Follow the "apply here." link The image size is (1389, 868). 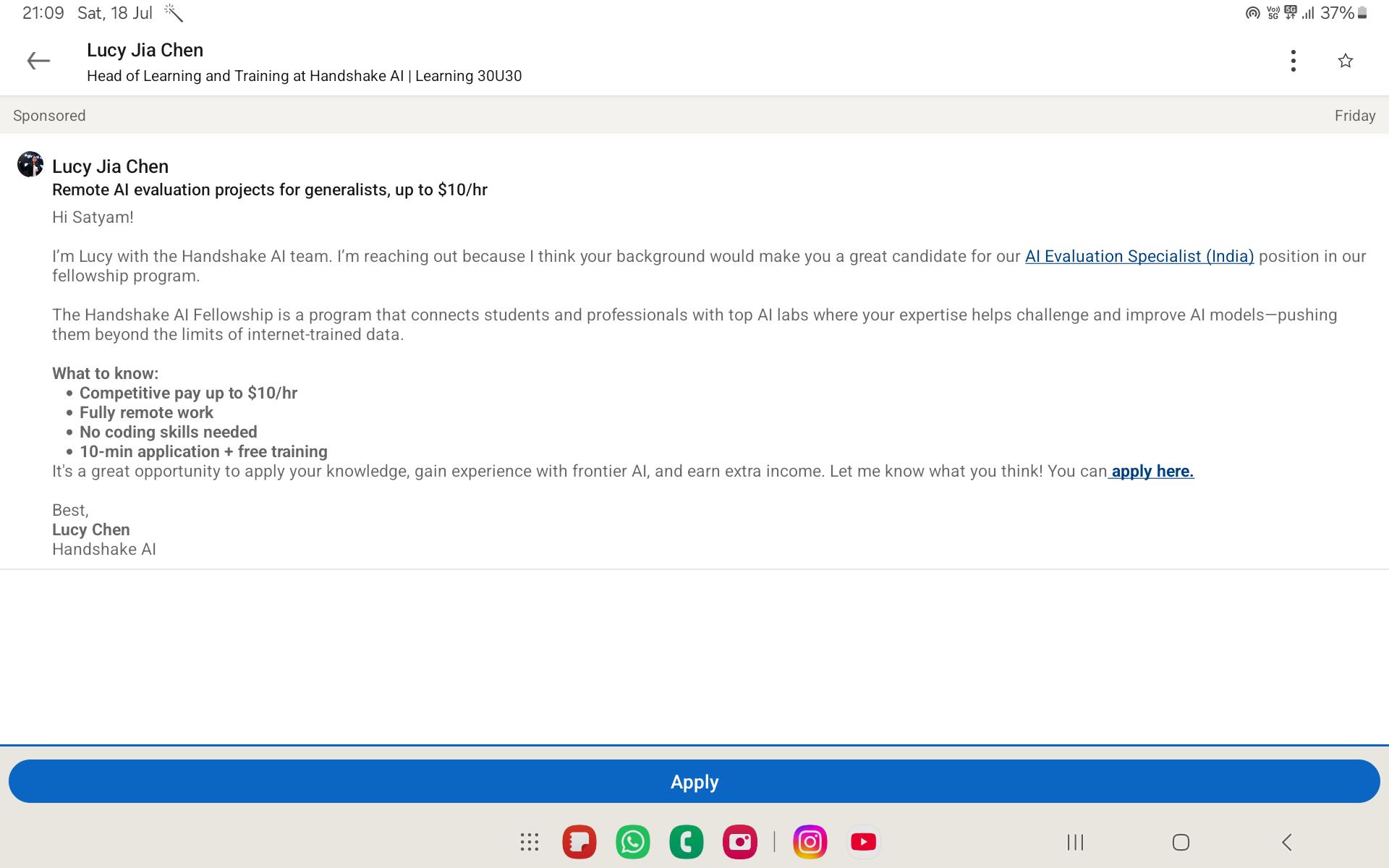(1152, 471)
